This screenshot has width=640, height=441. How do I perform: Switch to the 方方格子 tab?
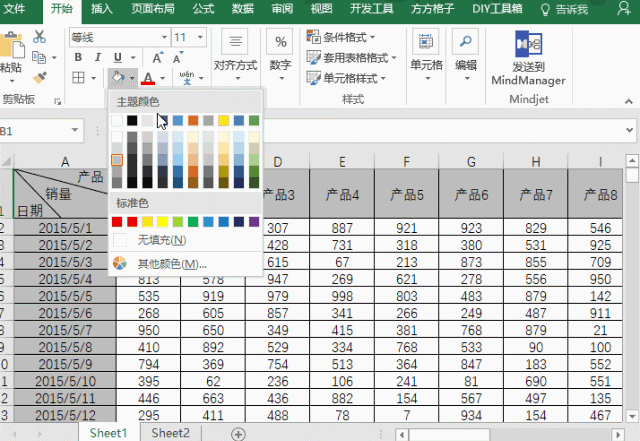pos(432,9)
